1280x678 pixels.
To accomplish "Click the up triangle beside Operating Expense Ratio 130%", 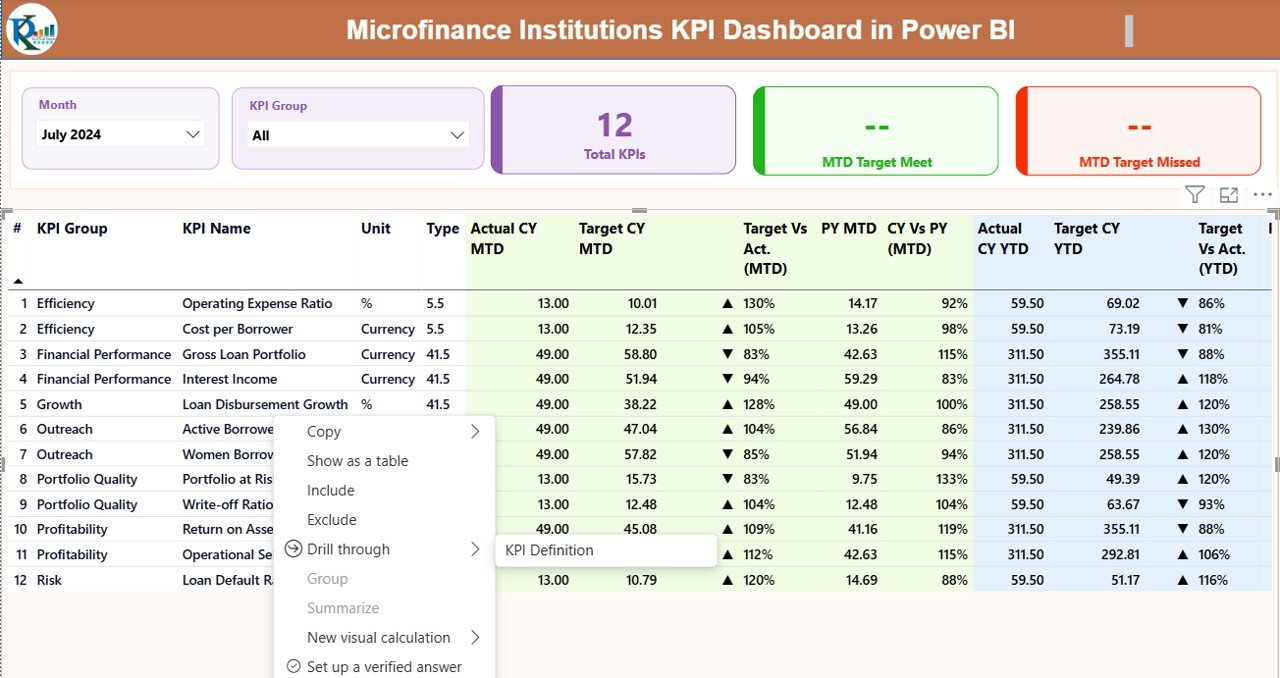I will pyautogui.click(x=727, y=303).
